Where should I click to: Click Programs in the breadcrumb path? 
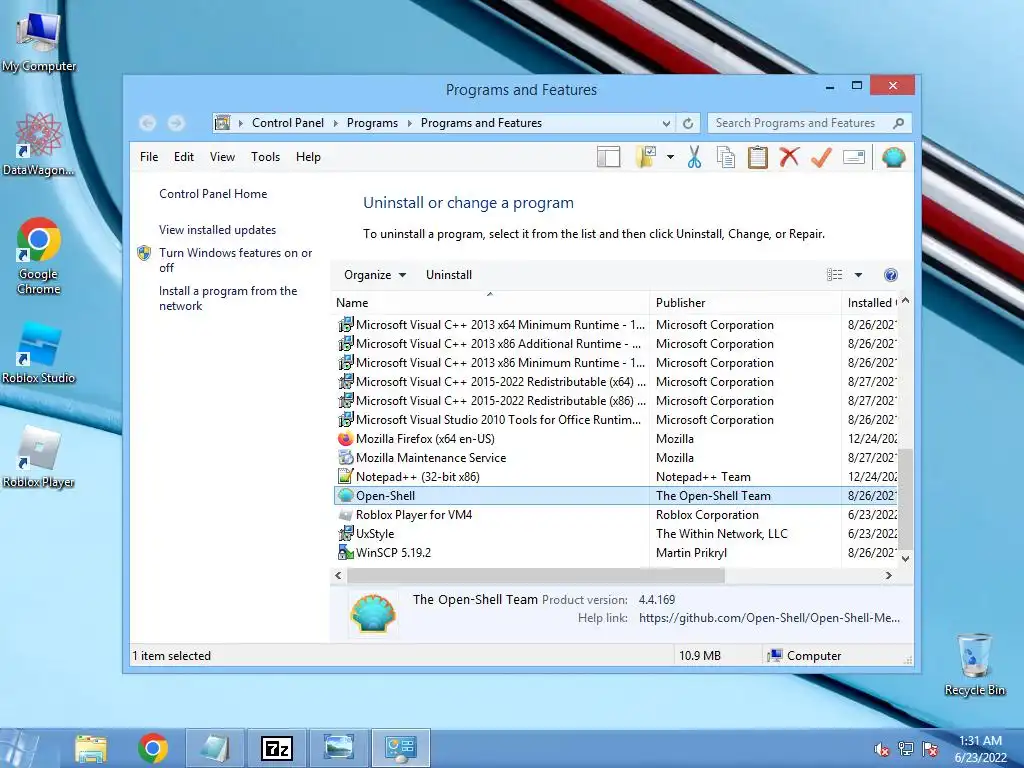tap(372, 123)
